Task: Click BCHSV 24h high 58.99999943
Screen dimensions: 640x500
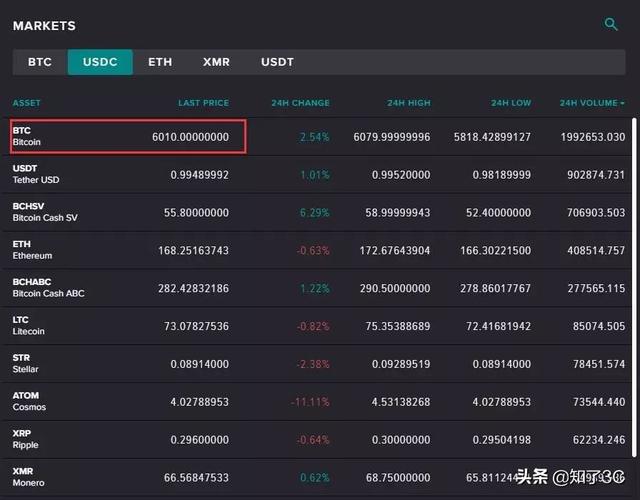Action: (398, 213)
